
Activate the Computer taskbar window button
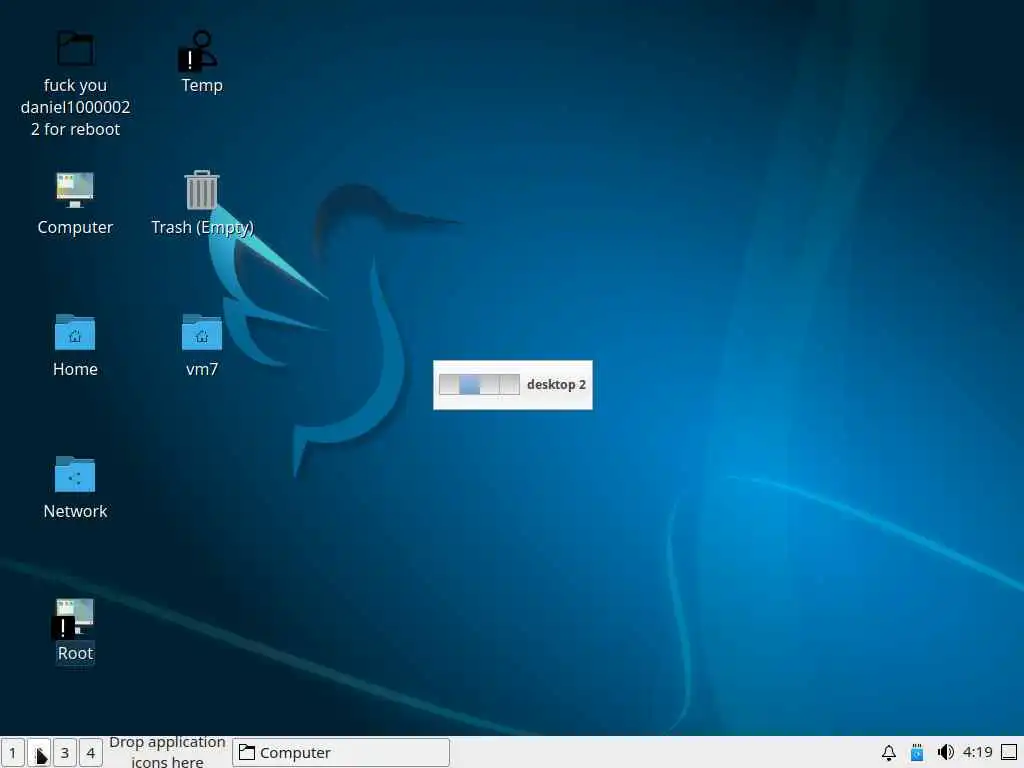click(341, 752)
